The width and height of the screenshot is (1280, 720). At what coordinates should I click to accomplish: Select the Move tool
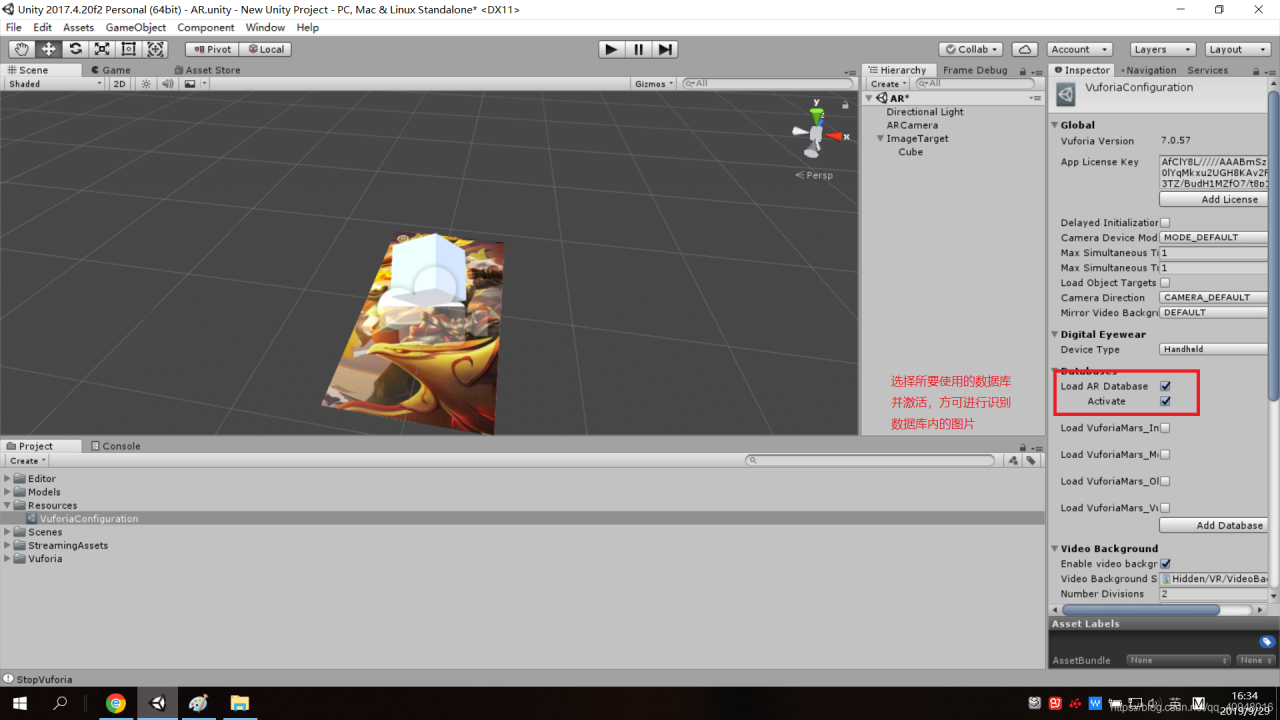[x=48, y=49]
